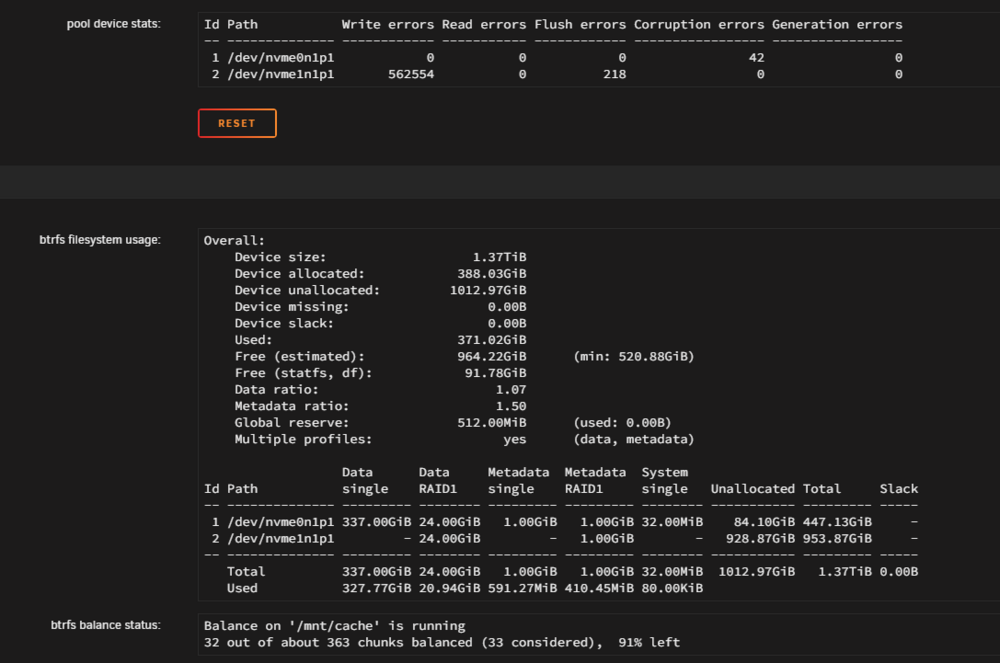
Task: Click the 91% left balance progress text
Action: 649,643
